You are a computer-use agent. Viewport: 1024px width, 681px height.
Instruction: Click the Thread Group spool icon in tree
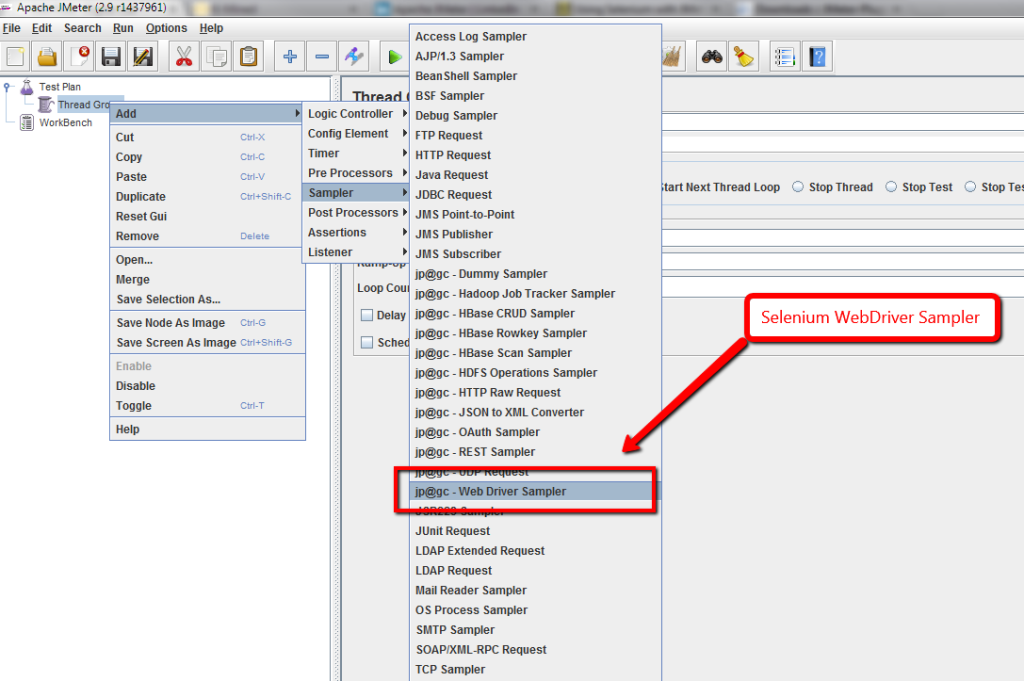46,104
